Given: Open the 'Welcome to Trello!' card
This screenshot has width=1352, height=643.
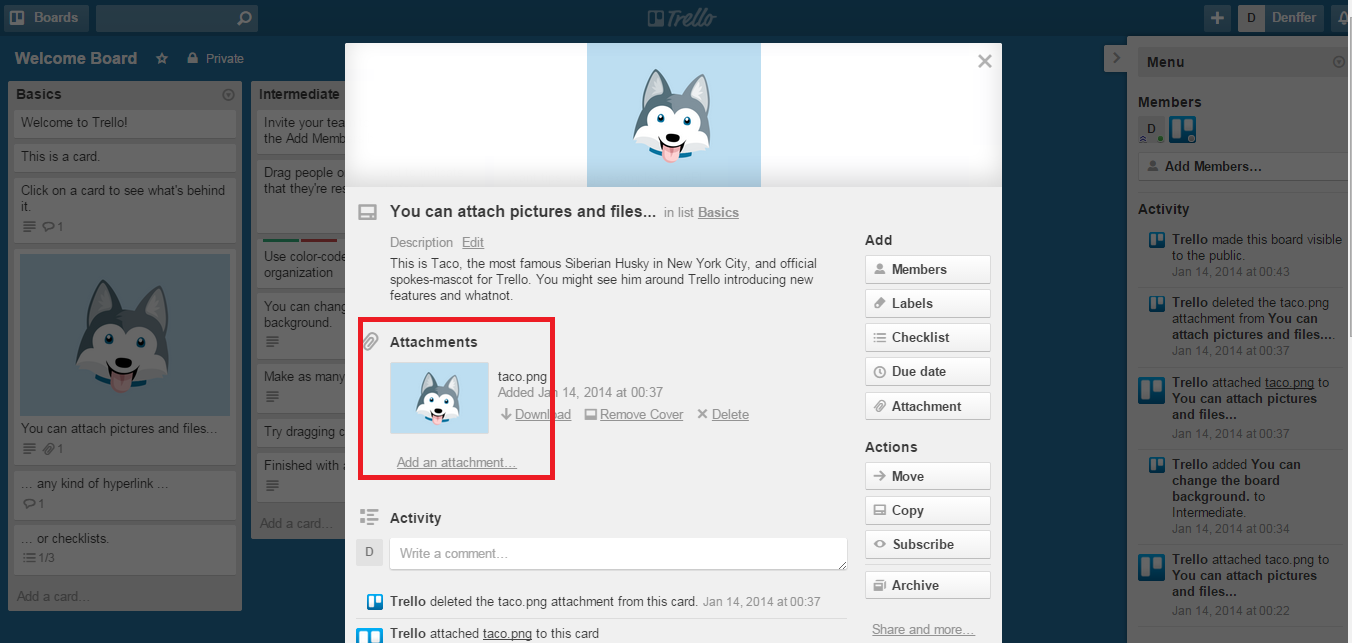Looking at the screenshot, I should click(x=125, y=123).
